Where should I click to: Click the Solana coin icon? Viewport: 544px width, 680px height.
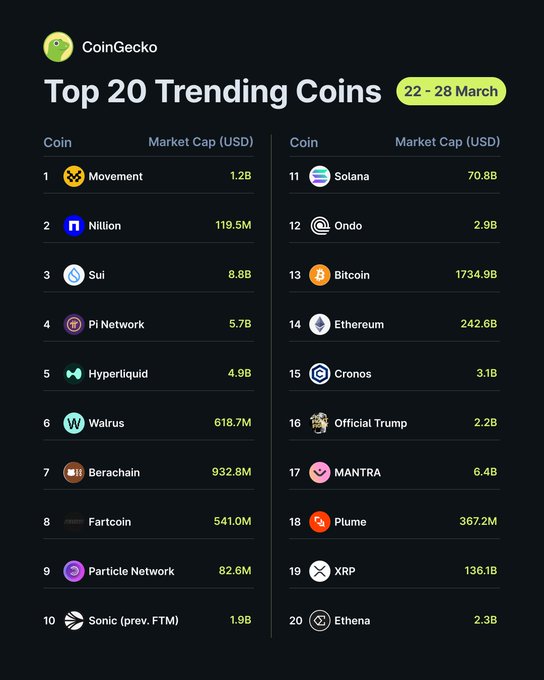[320, 177]
